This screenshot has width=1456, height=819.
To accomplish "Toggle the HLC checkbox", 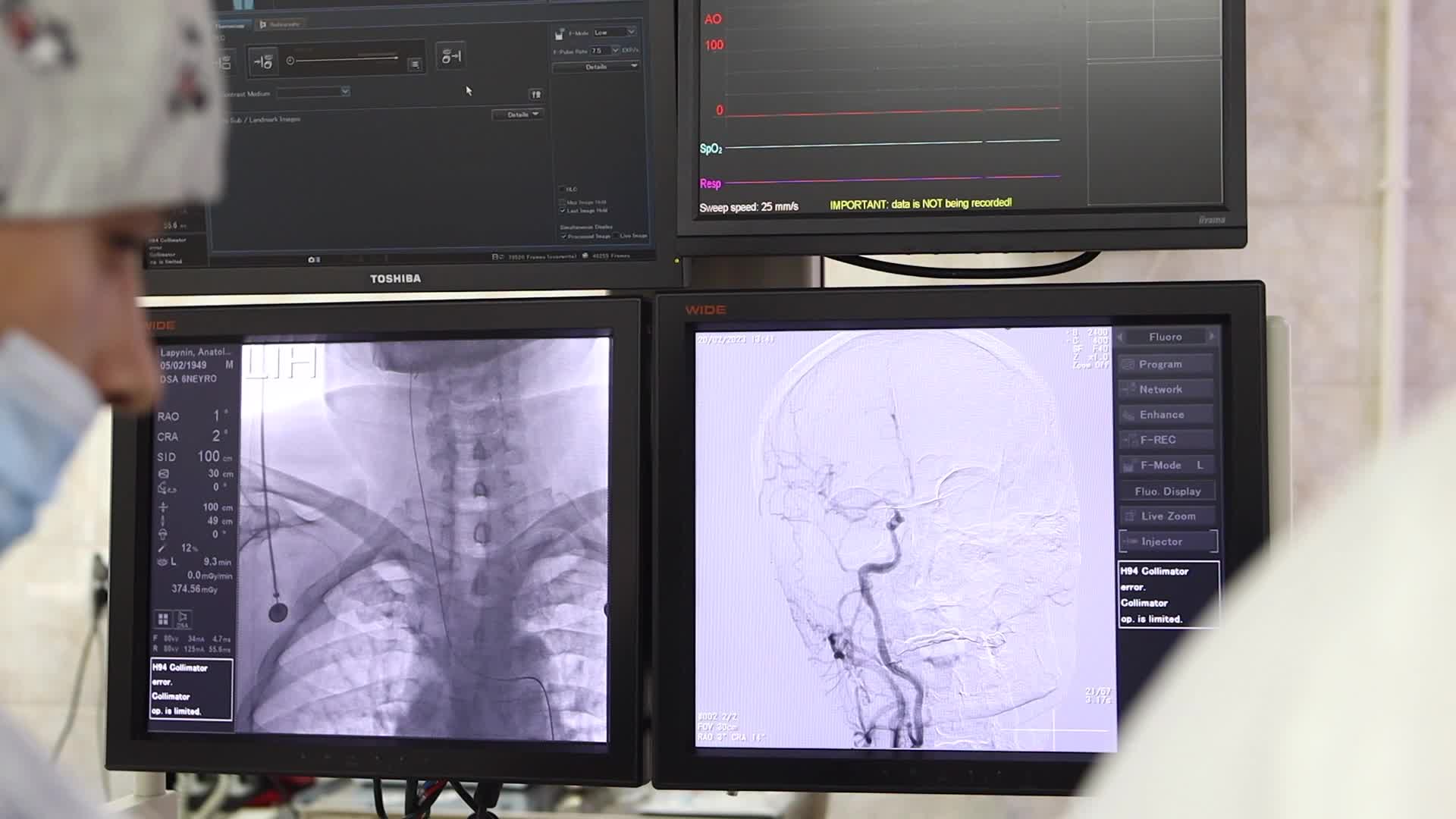I will (x=563, y=189).
